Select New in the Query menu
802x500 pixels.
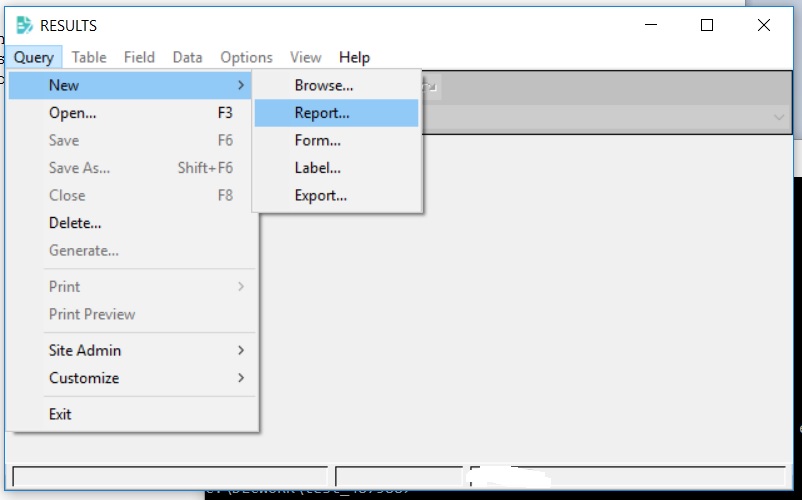coord(130,85)
